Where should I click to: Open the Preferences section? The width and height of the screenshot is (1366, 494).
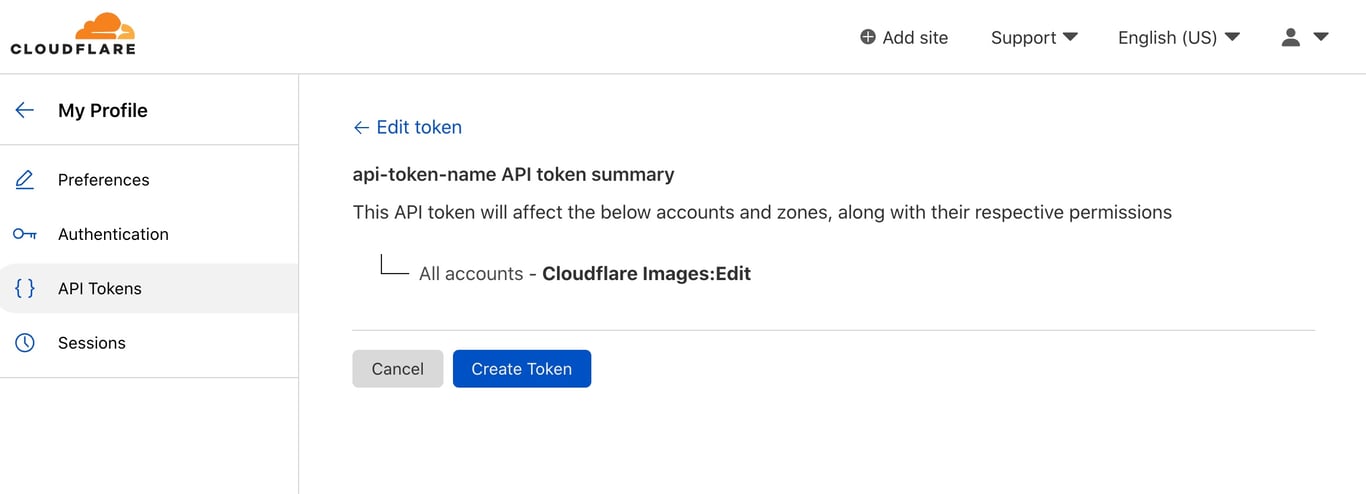103,180
